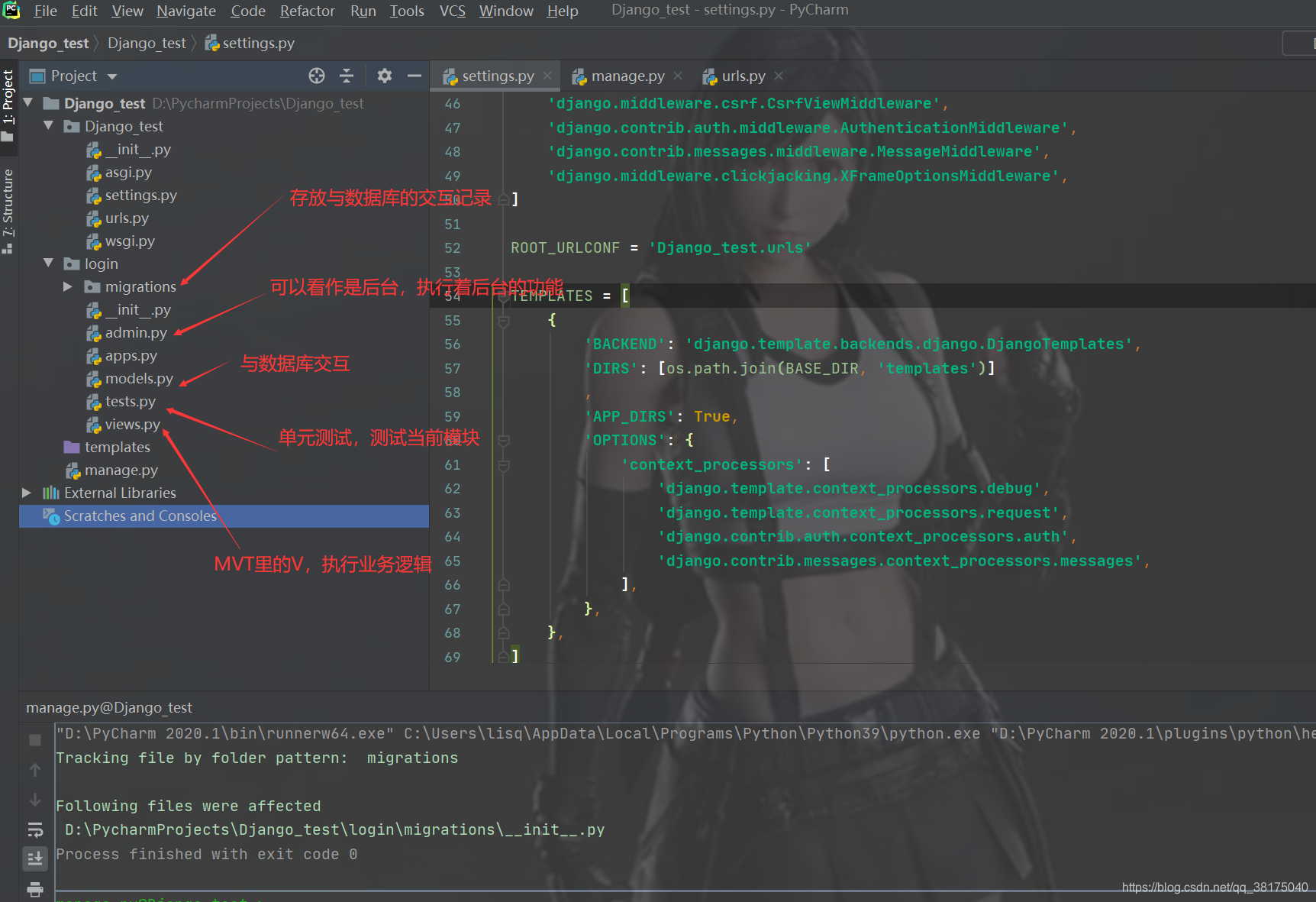The image size is (1316, 902).
Task: Toggle soft-wrap icon in console
Action: pyautogui.click(x=35, y=830)
